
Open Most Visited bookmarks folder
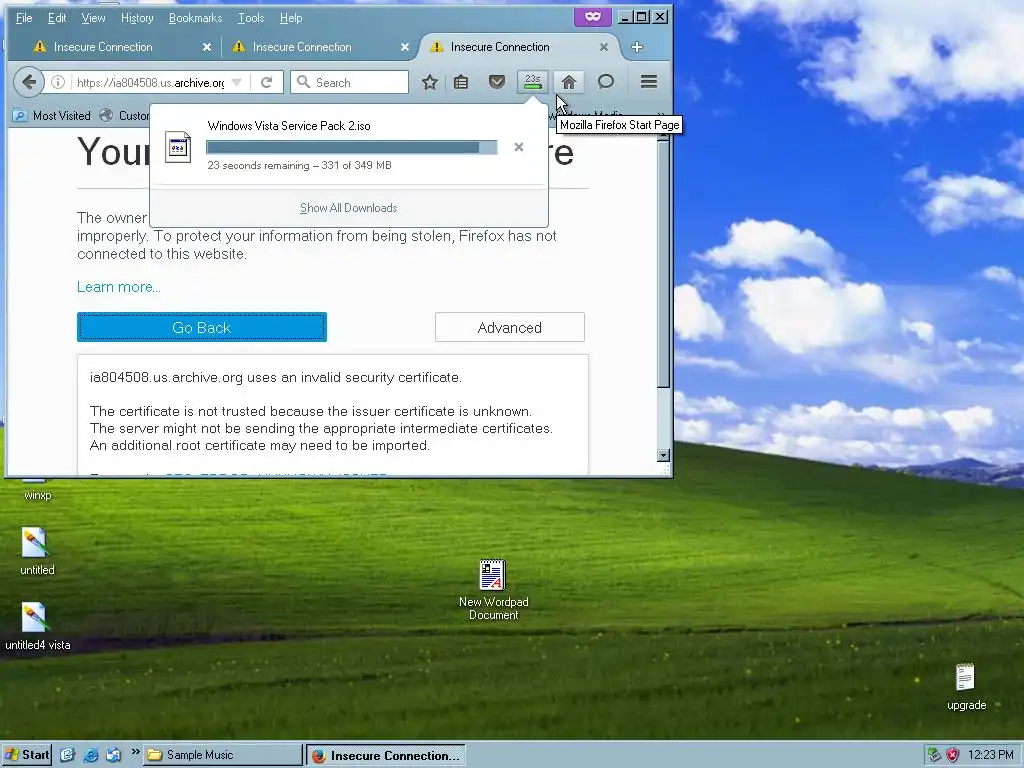[52, 116]
